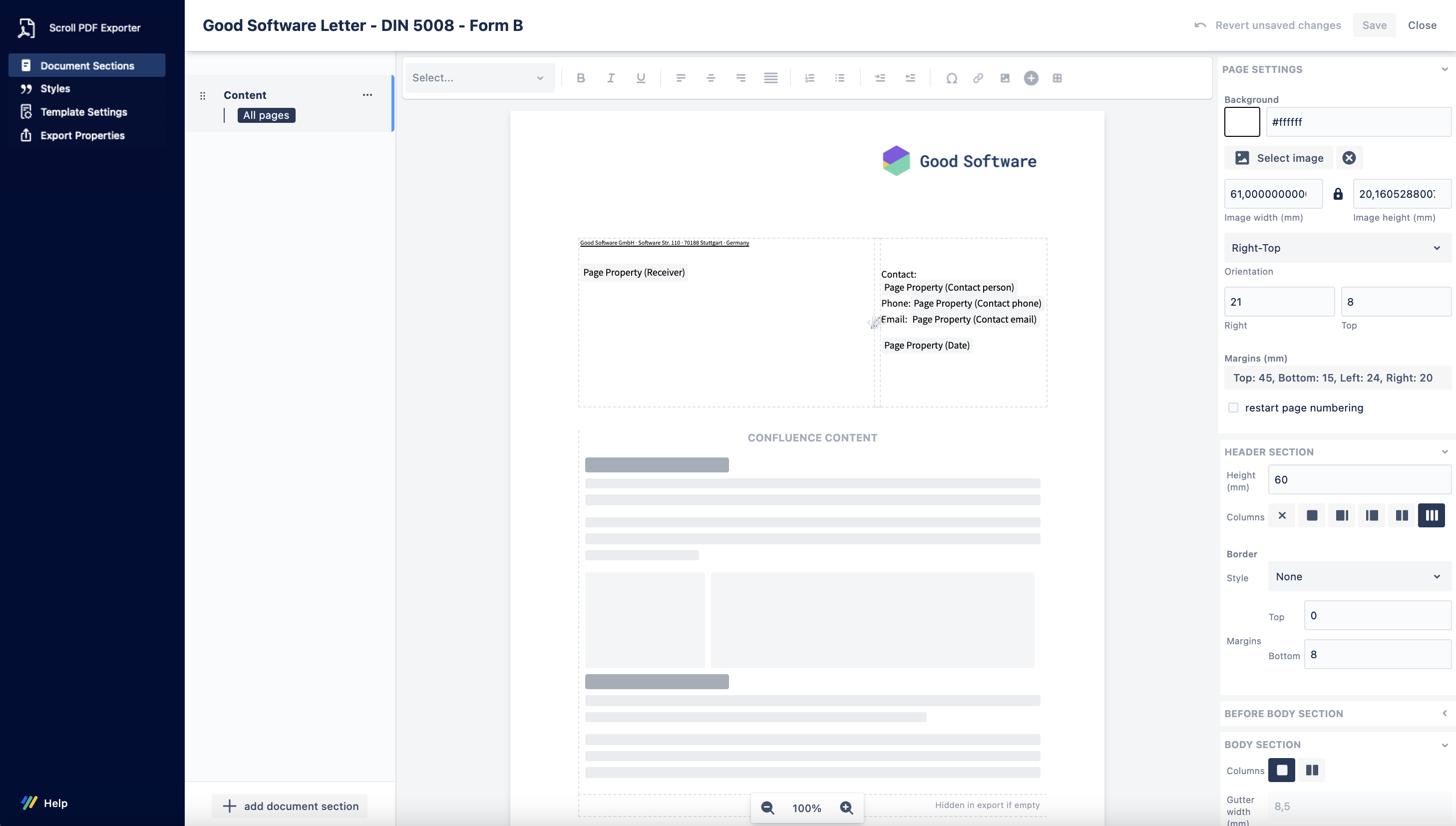
Task: Insert a table from toolbar
Action: pyautogui.click(x=1057, y=78)
